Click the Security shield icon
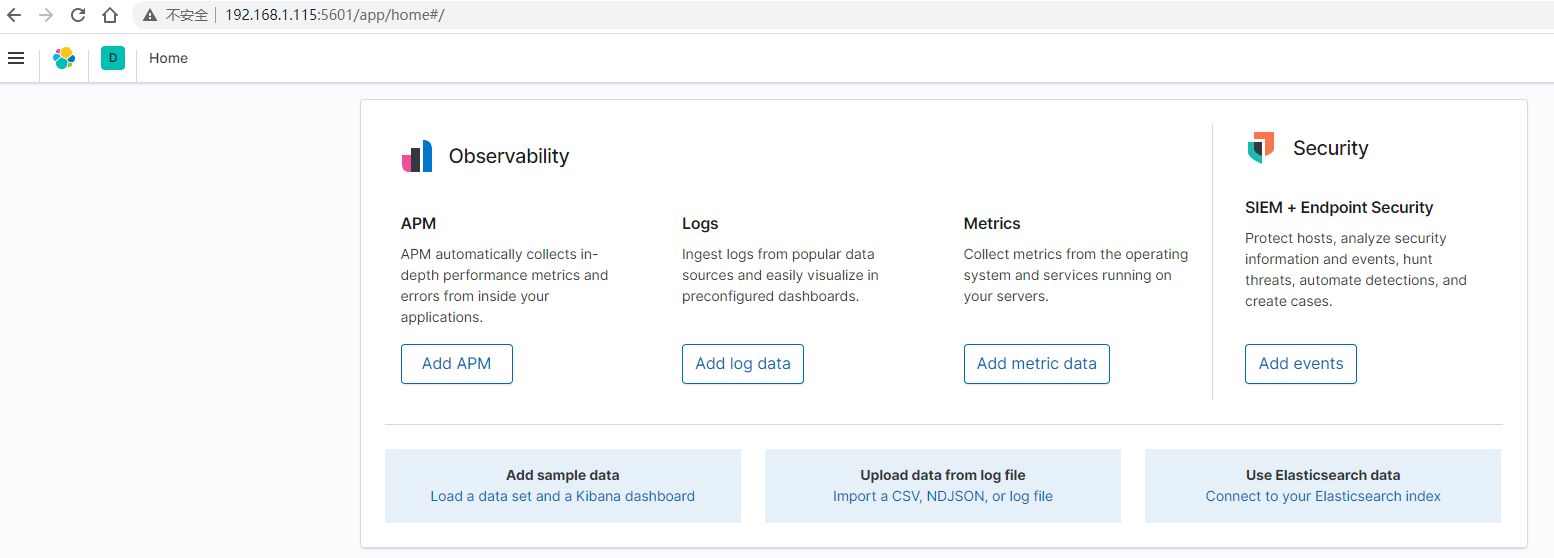Screen dimensions: 1554x558 pyautogui.click(x=1261, y=148)
